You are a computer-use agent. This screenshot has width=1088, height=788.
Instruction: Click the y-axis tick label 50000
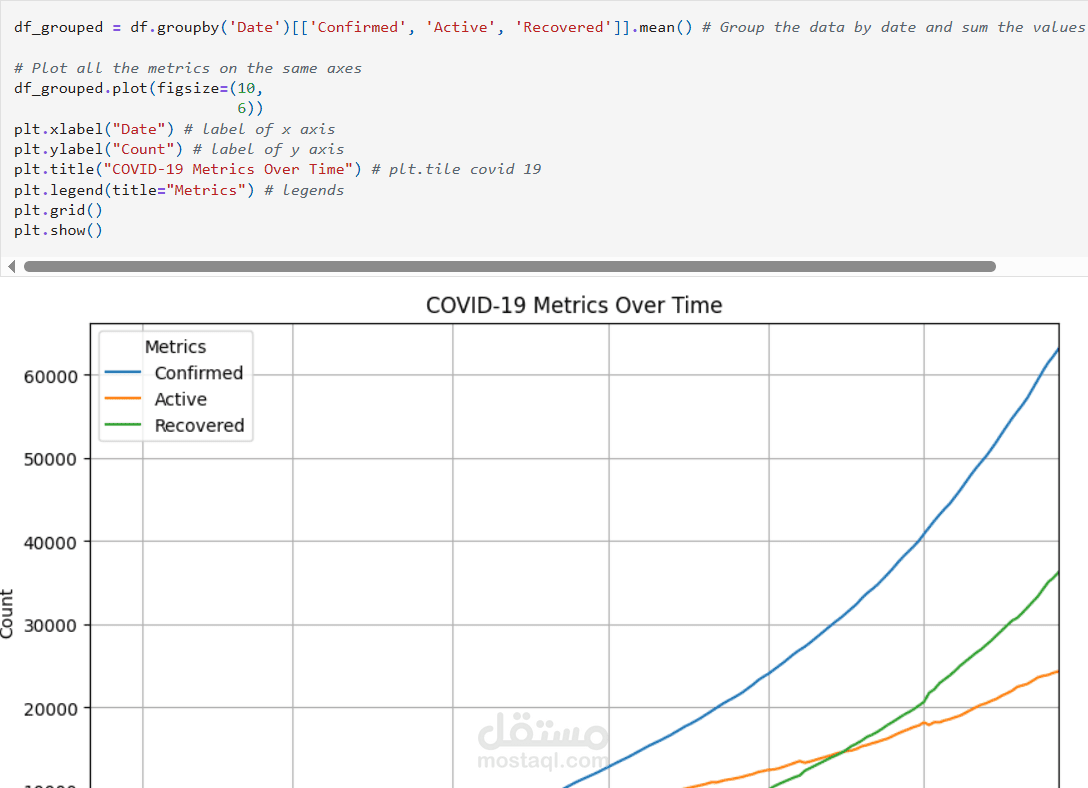51,459
